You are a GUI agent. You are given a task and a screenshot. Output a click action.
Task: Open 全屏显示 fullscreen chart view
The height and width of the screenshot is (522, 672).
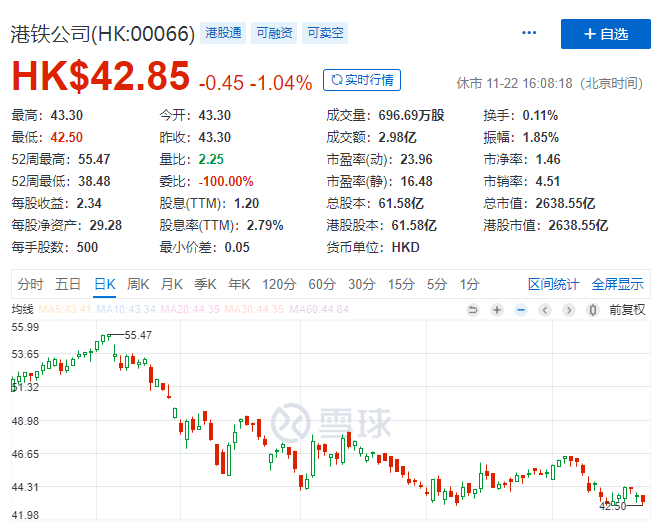click(618, 284)
